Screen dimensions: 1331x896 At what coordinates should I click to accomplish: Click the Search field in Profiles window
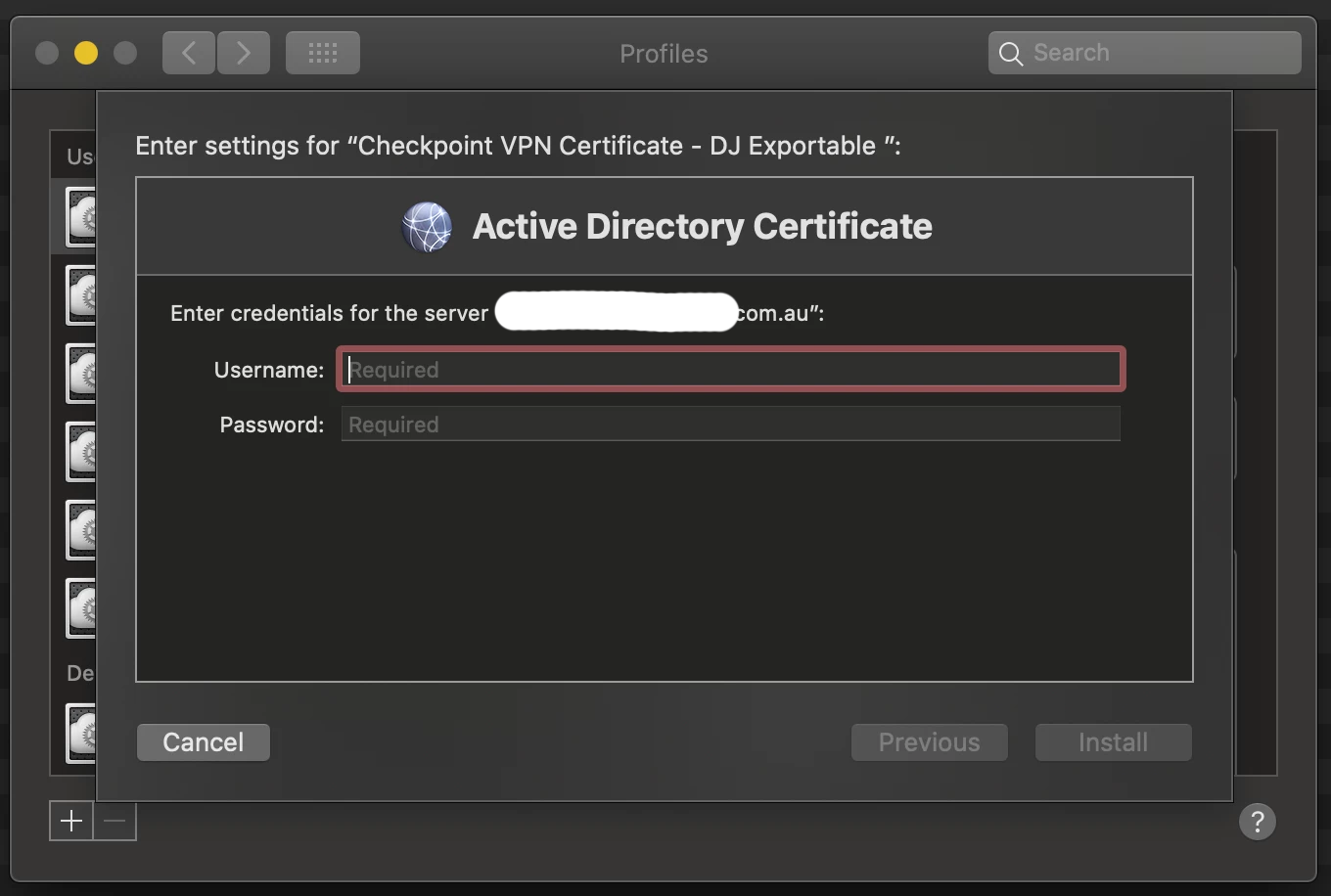(x=1145, y=53)
